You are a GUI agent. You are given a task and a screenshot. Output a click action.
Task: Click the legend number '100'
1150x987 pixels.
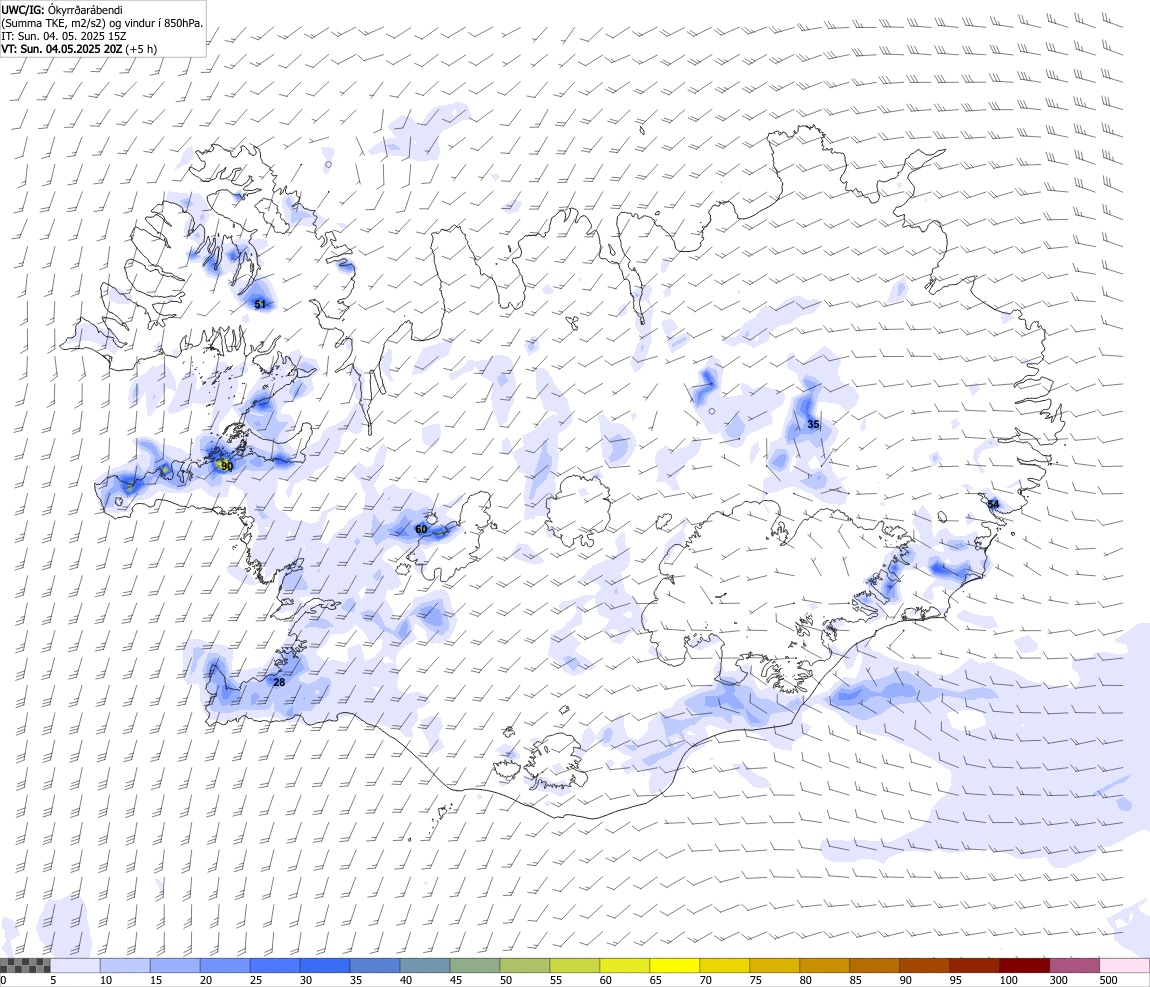pos(1008,980)
